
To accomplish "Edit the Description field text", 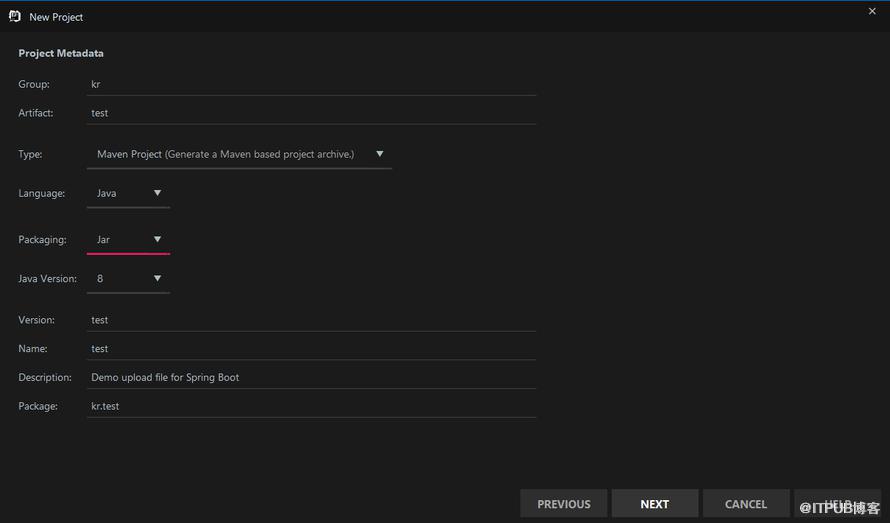I will coord(311,377).
